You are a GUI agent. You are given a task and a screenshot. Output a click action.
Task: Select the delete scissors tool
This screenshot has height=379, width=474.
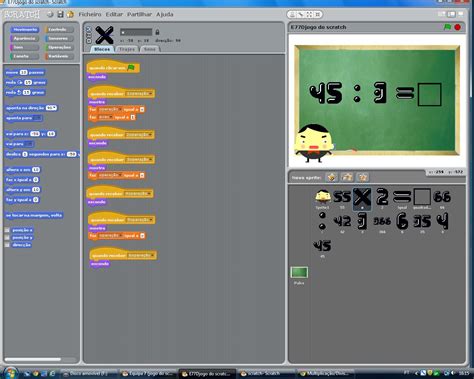pos(300,14)
